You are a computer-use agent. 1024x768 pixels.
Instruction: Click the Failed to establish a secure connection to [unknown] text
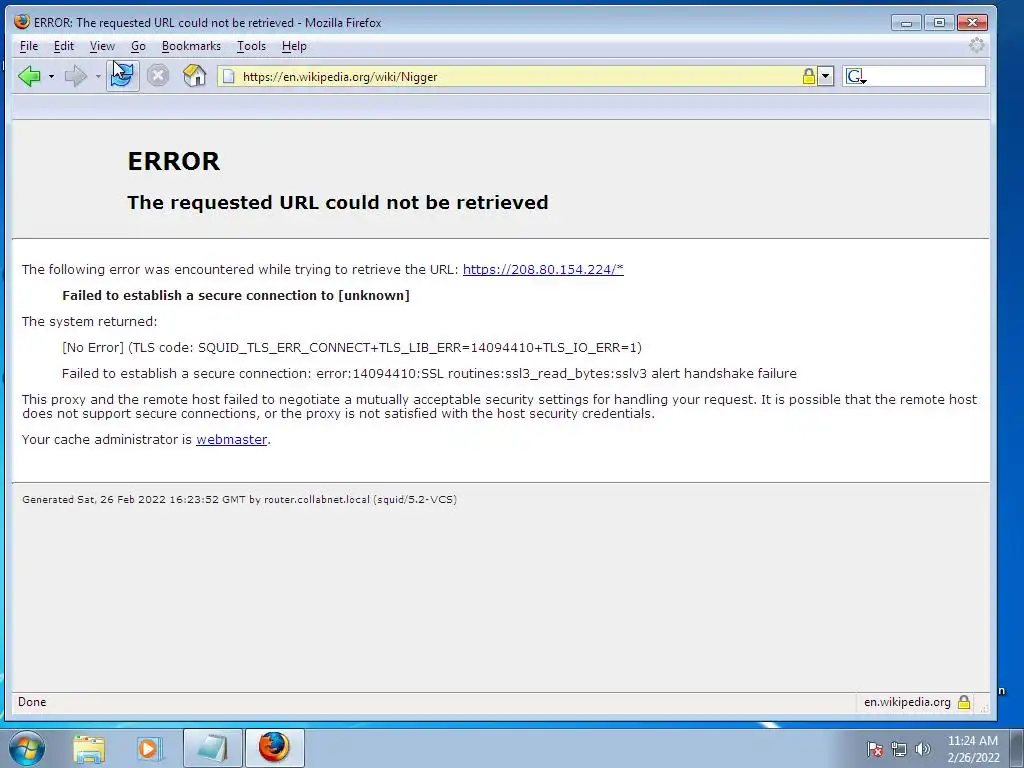coord(236,295)
